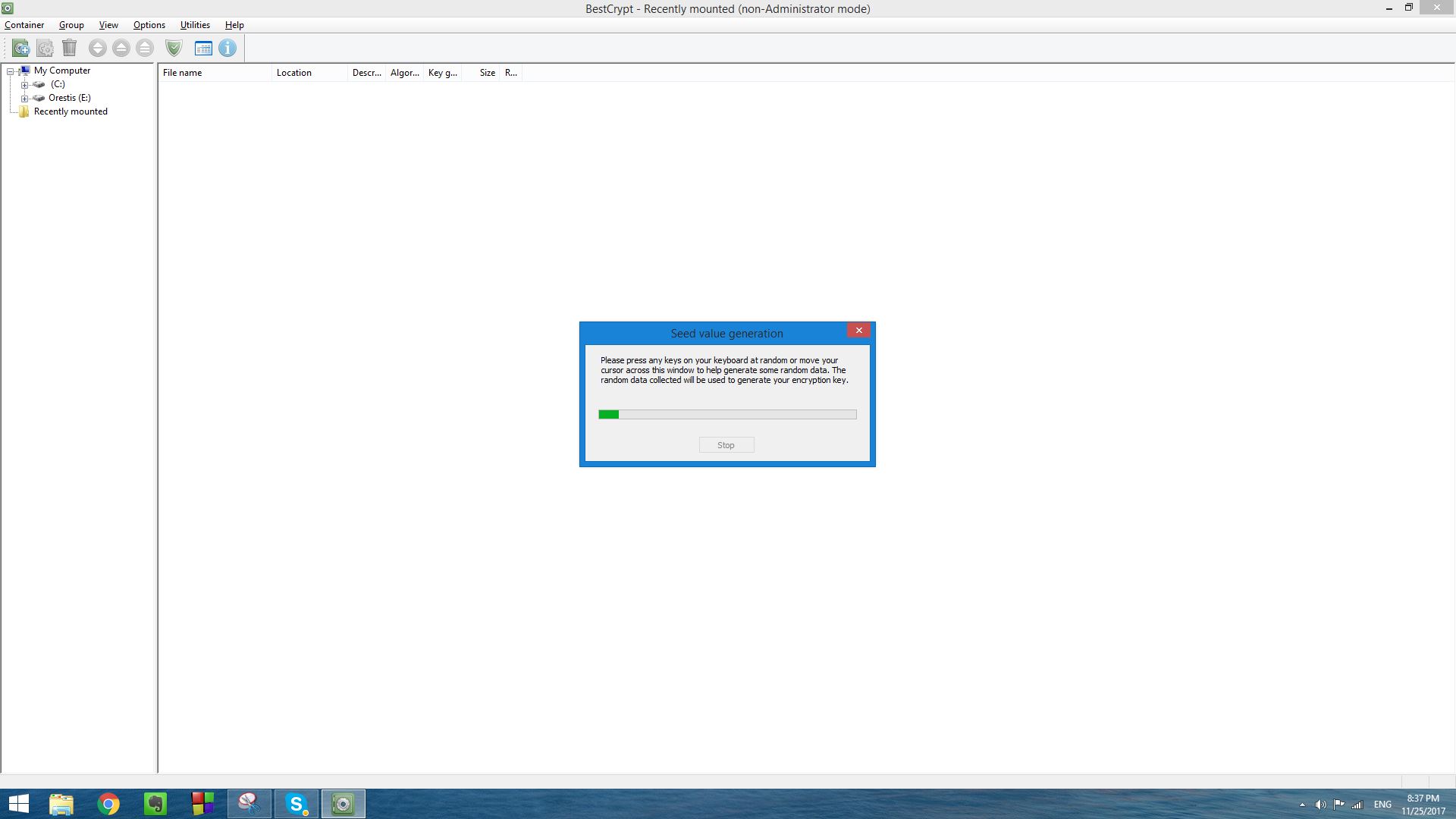Viewport: 1456px width, 819px height.
Task: Click the blue information icon
Action: tap(227, 49)
